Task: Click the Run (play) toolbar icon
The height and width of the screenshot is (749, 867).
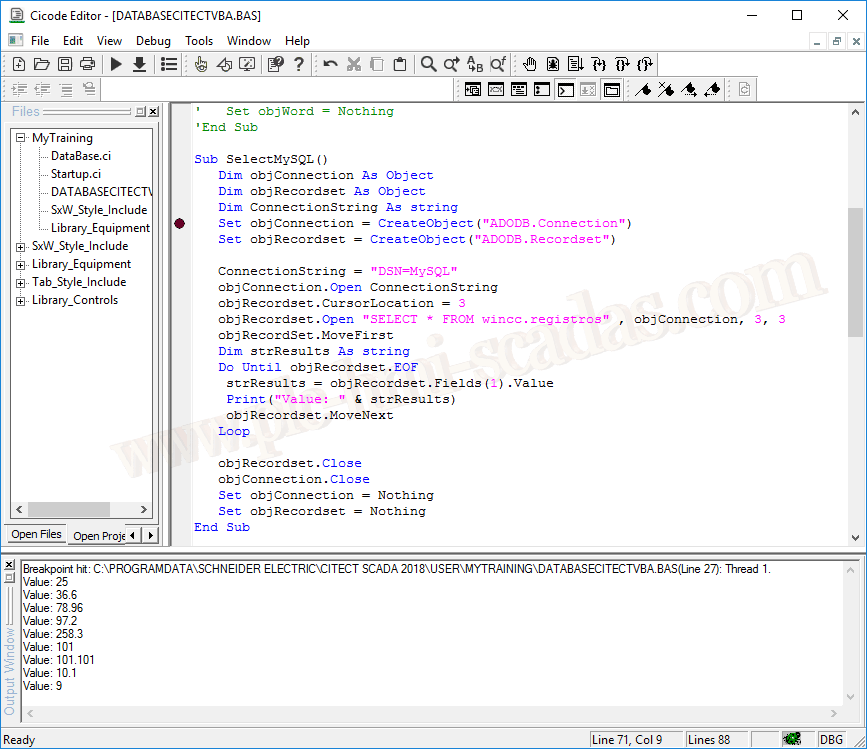Action: click(116, 64)
